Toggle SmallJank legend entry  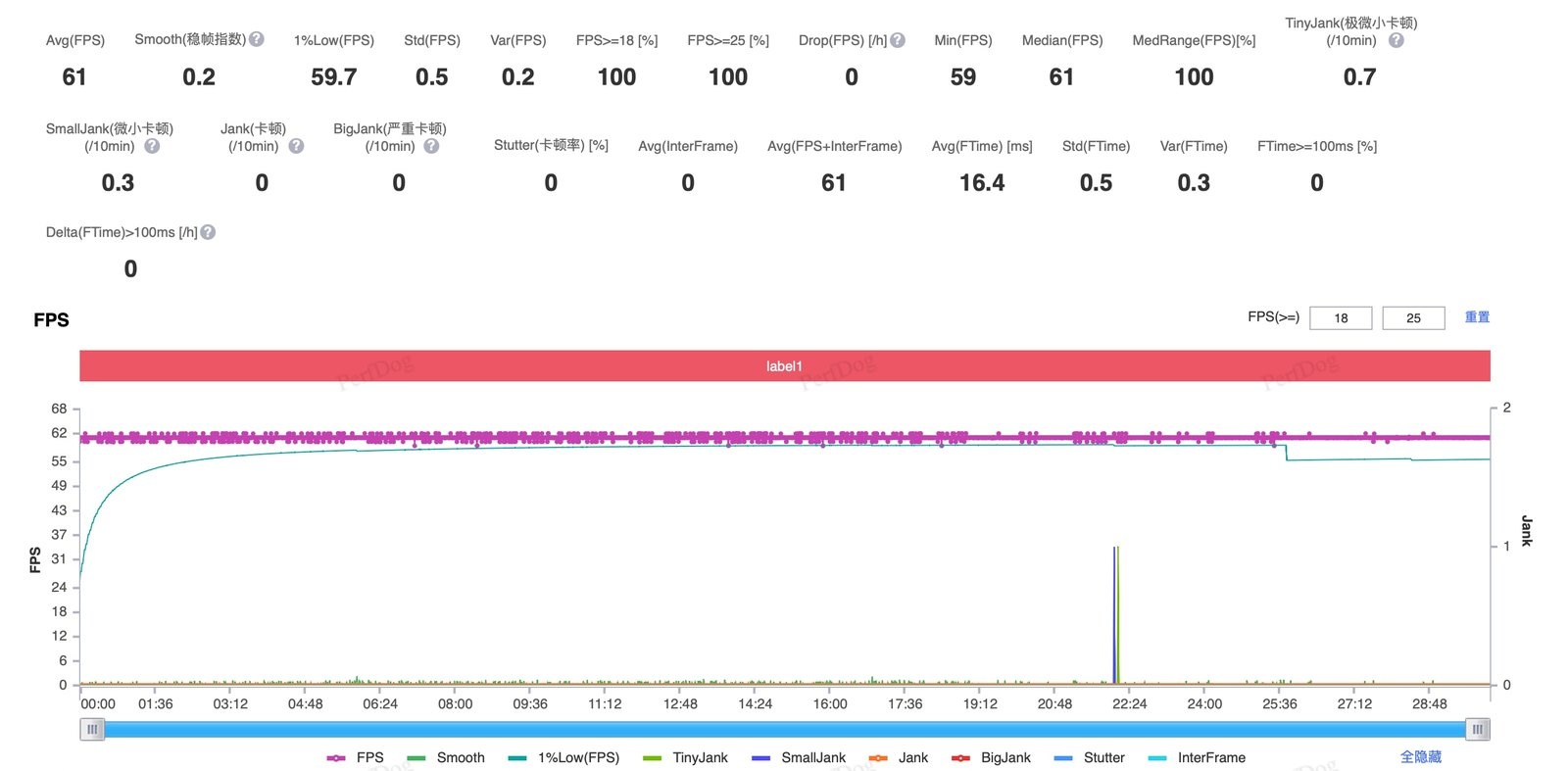click(799, 757)
